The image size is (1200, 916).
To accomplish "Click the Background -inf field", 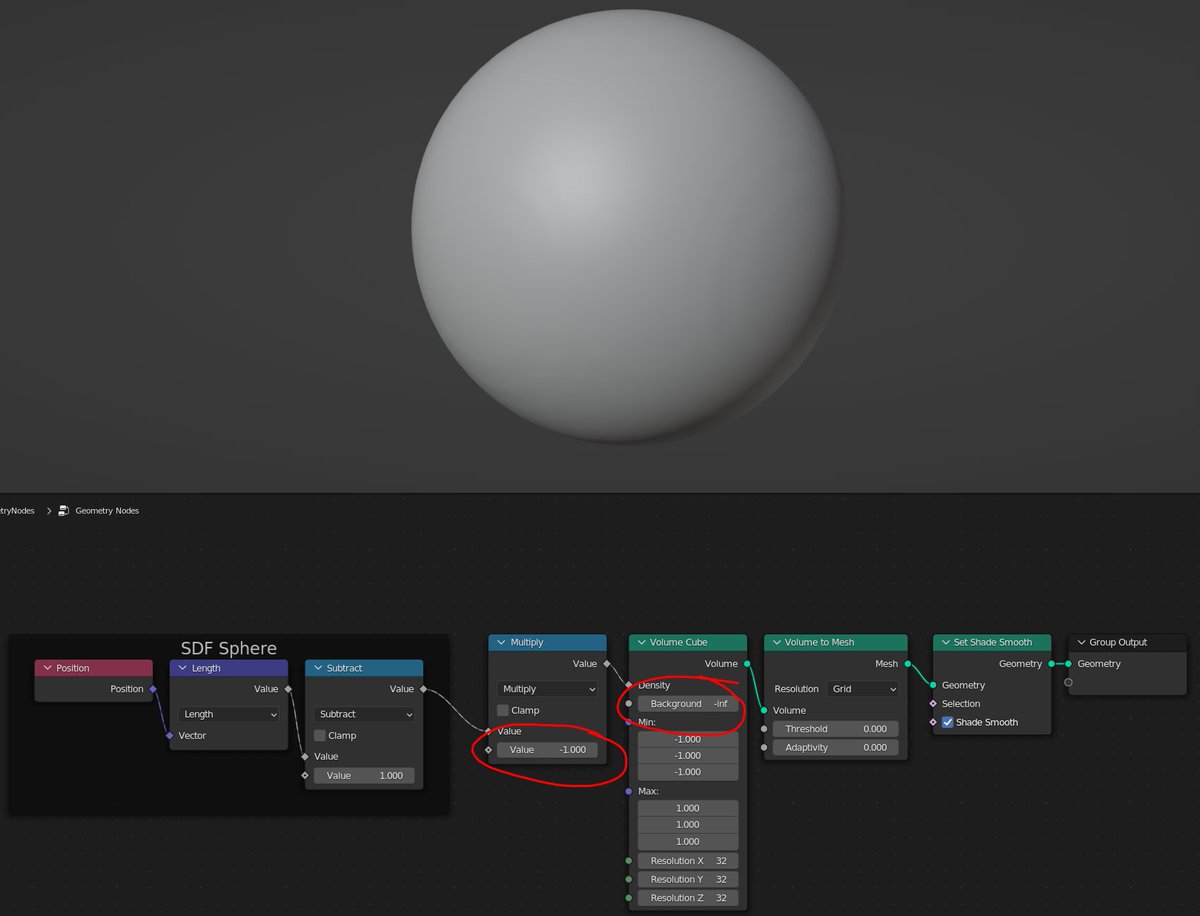I will point(688,703).
